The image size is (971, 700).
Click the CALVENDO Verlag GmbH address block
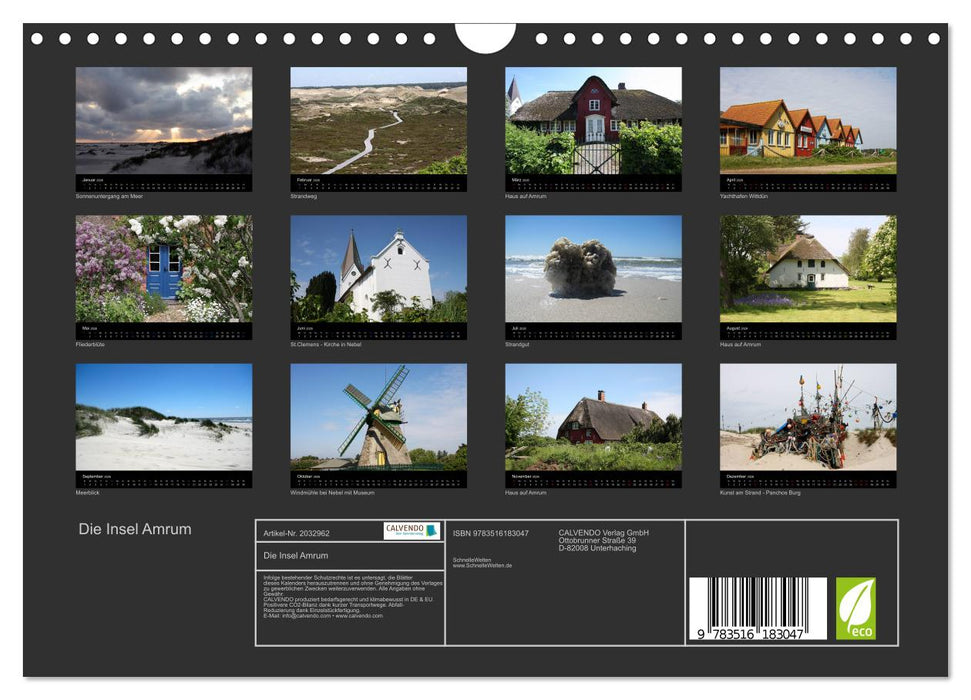coord(602,538)
